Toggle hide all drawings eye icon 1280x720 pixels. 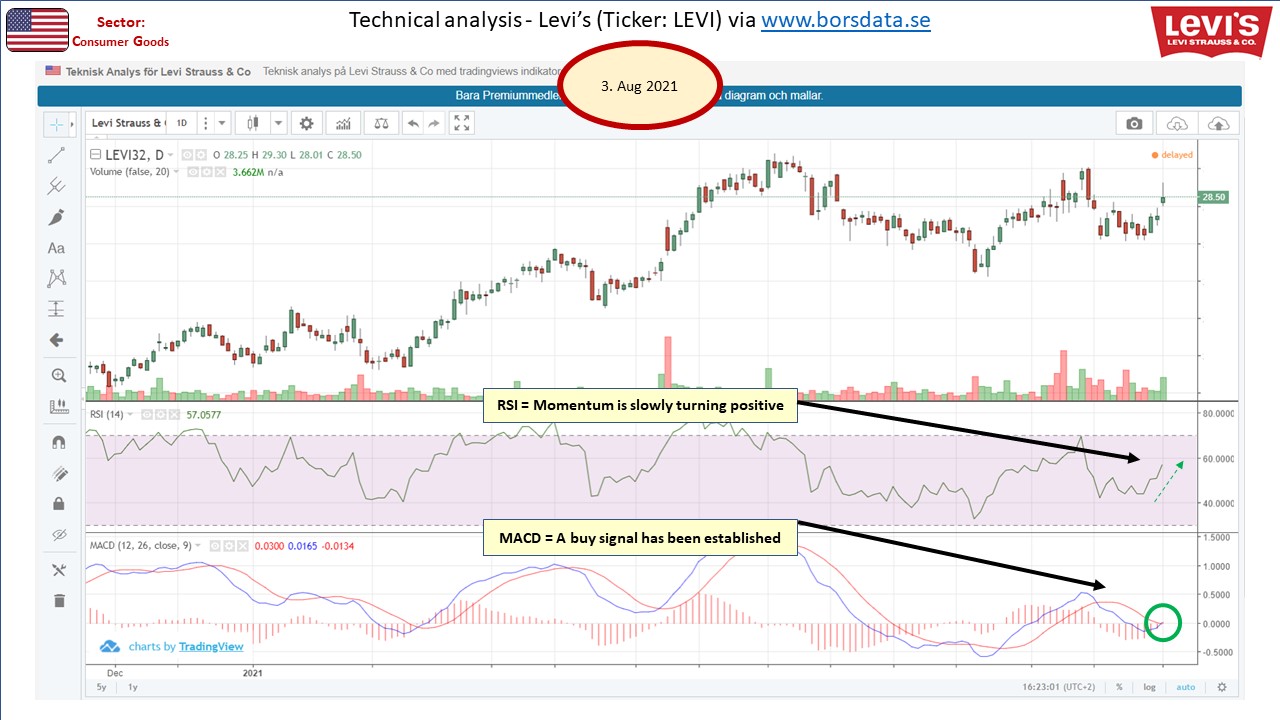click(x=57, y=534)
